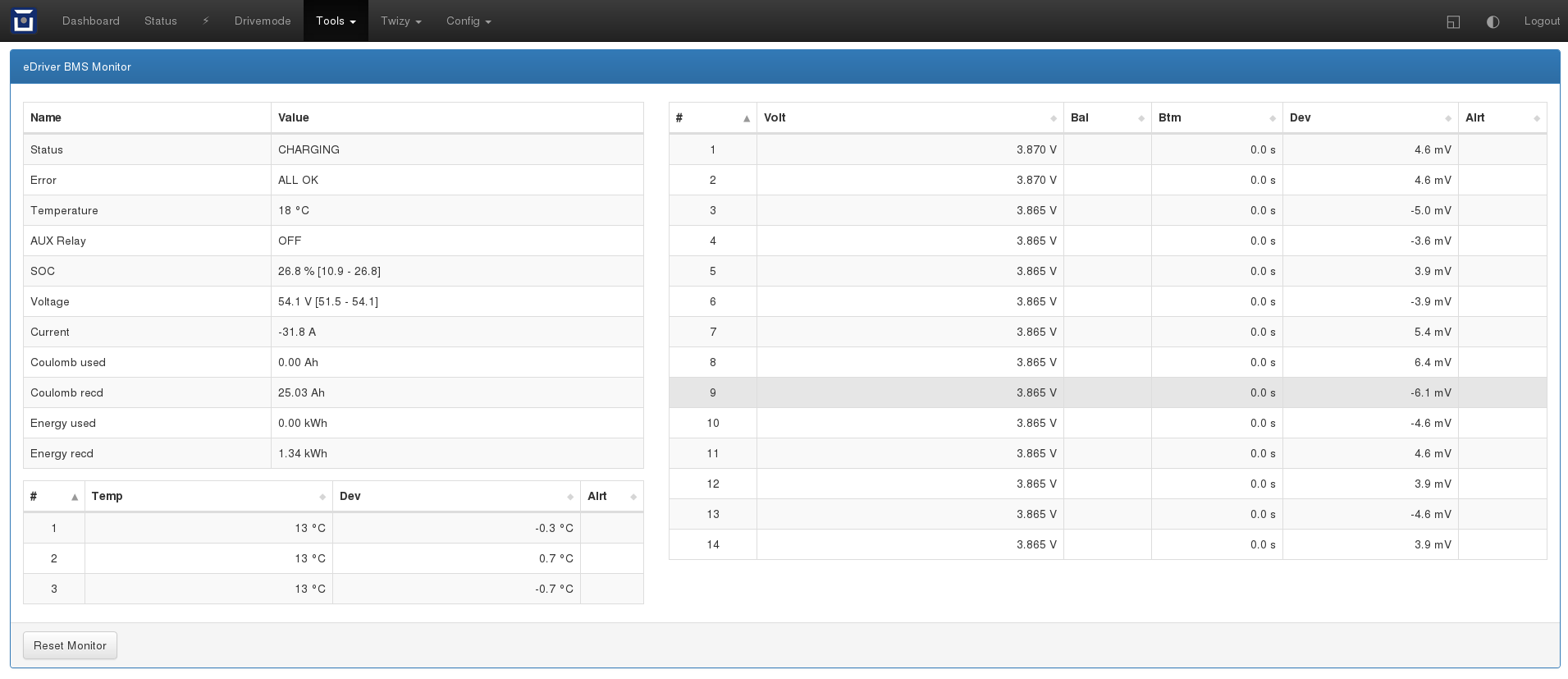Image resolution: width=1568 pixels, height=679 pixels.
Task: Open the Drivemode page
Action: (x=263, y=21)
